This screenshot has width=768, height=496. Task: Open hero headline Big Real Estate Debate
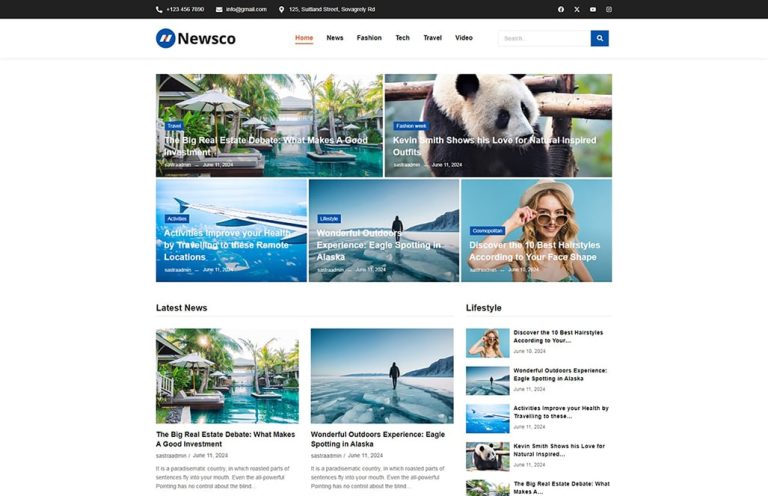(x=265, y=146)
